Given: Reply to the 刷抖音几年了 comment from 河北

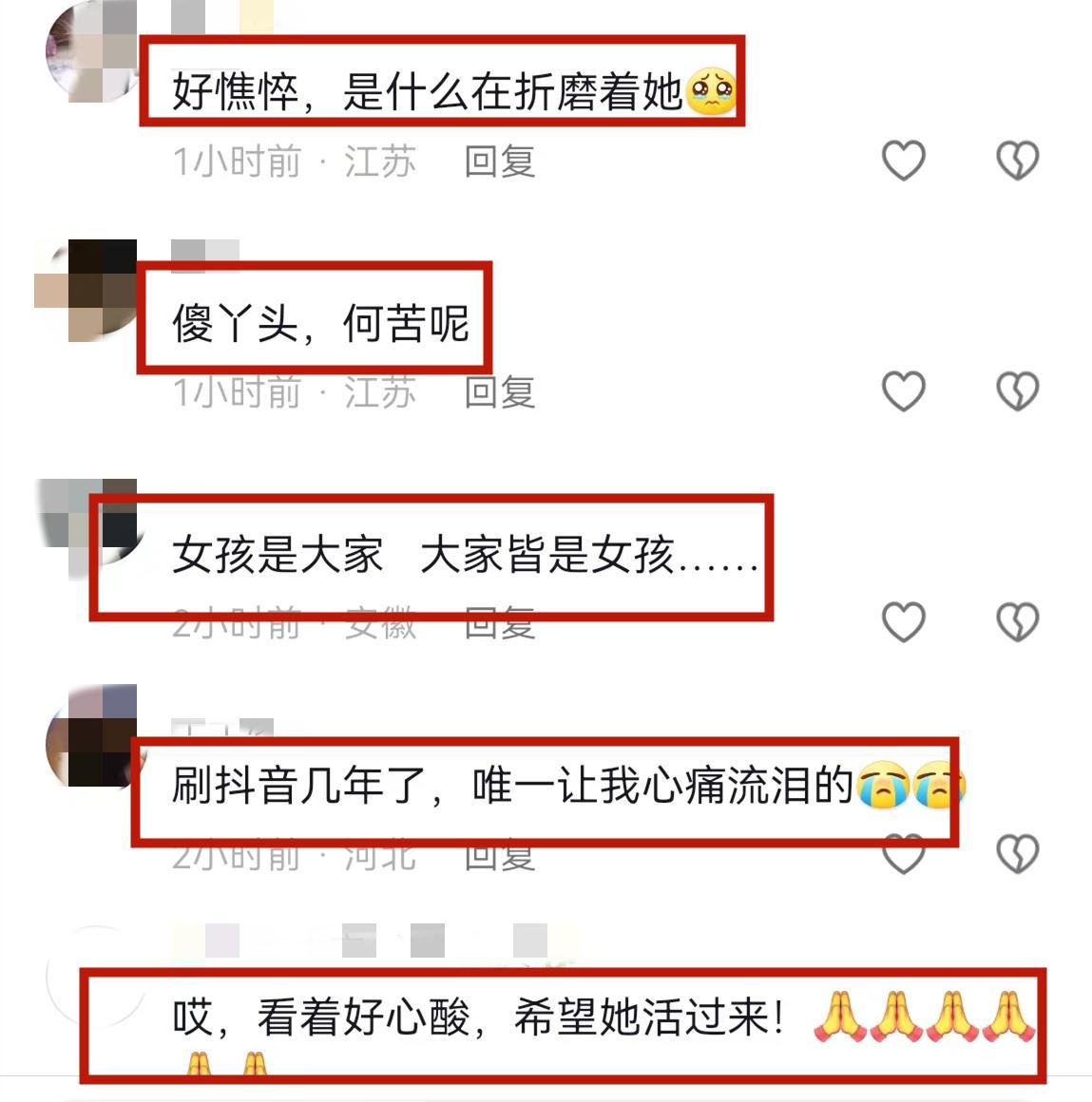Looking at the screenshot, I should coord(500,854).
